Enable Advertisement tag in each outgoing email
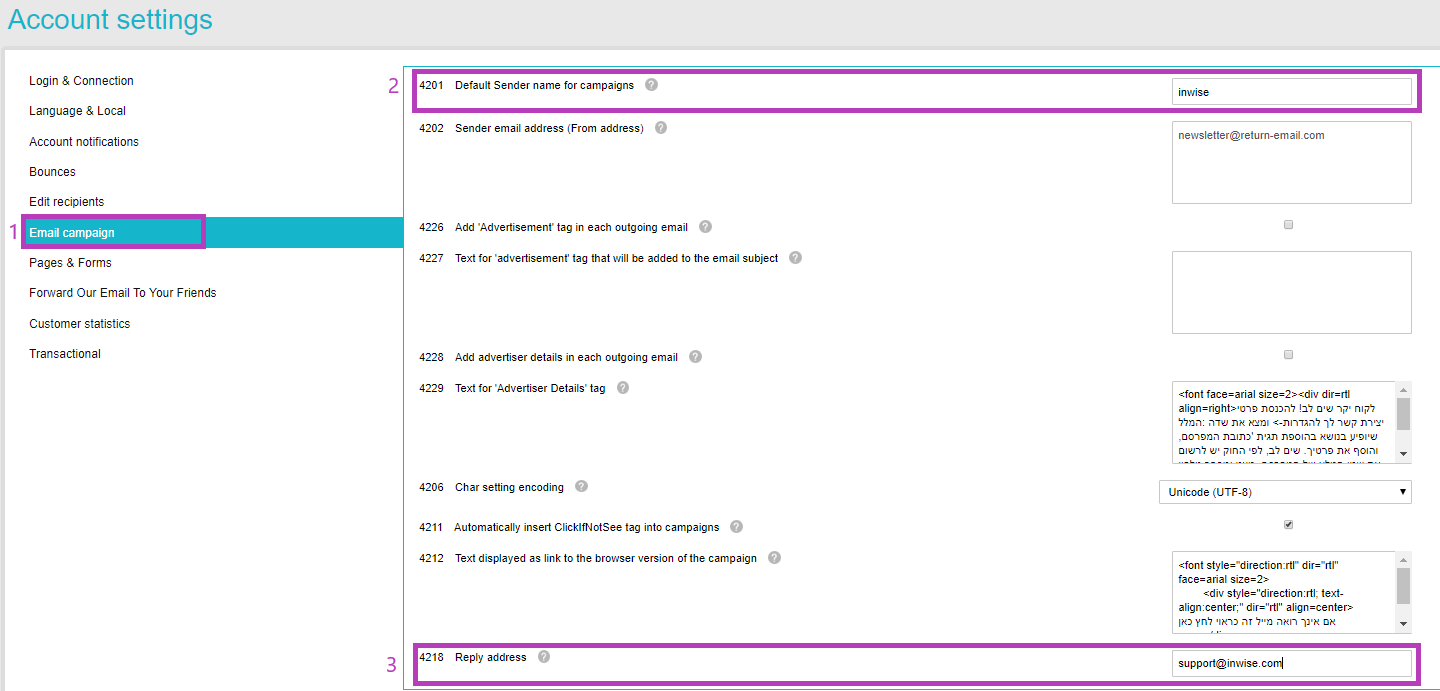This screenshot has width=1440, height=691. (1288, 224)
